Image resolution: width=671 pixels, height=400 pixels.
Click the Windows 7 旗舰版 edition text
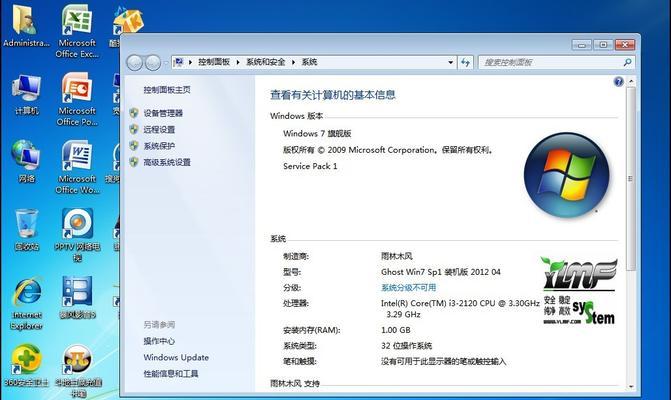[317, 133]
